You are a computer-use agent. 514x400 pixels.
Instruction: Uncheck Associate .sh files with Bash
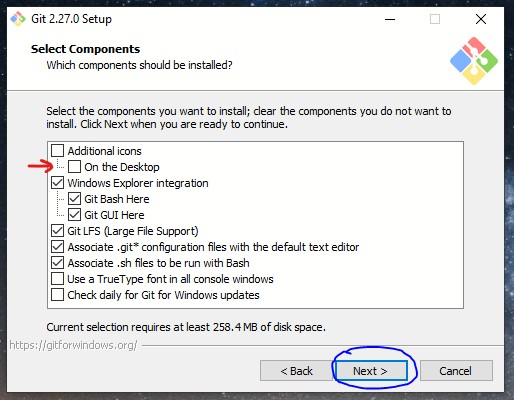(x=57, y=263)
